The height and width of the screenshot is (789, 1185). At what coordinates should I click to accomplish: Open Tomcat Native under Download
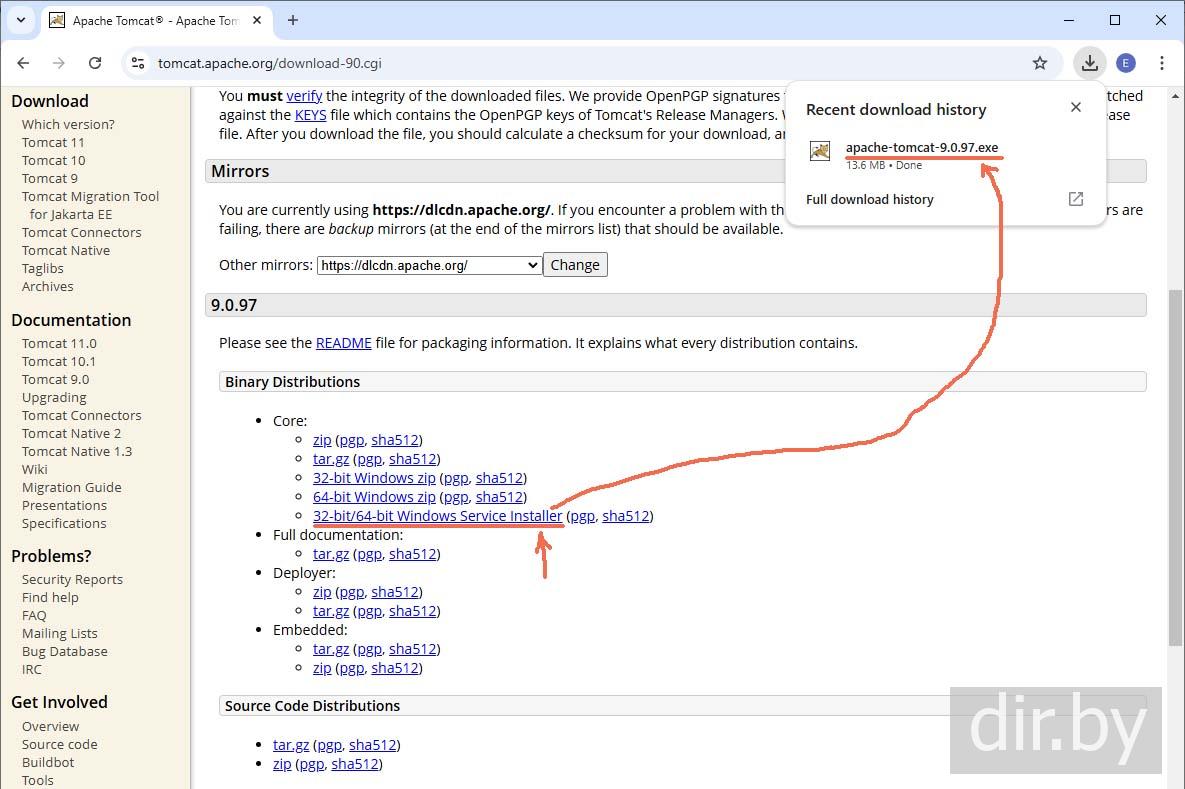[x=66, y=250]
